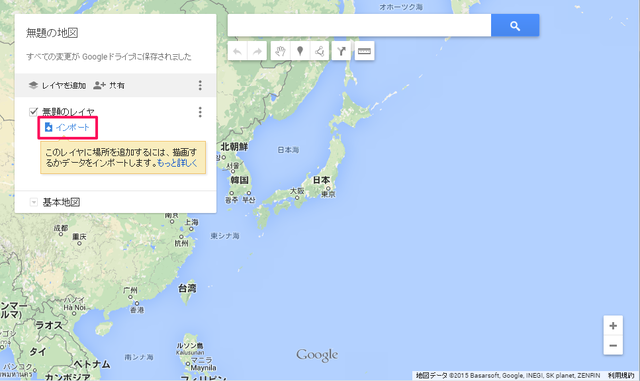Select the add marker pin tool
Screen dimensions: 640x381
click(x=300, y=51)
